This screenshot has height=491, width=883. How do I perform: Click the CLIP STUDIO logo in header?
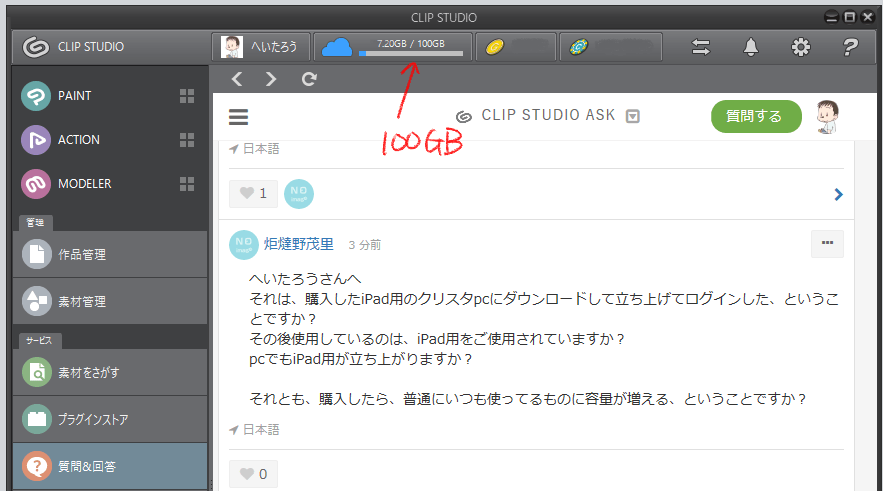(73, 47)
